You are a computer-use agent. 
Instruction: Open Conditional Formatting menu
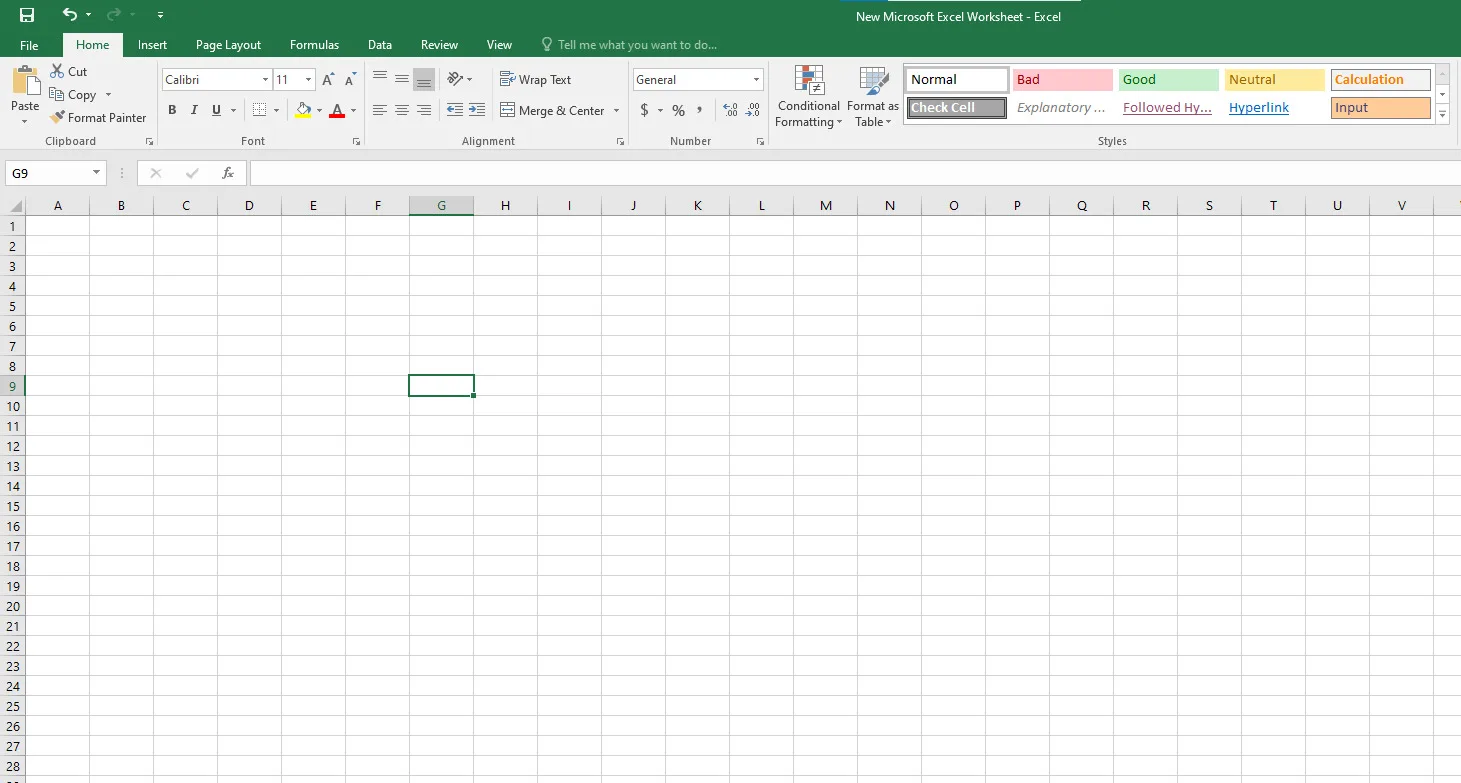[809, 97]
